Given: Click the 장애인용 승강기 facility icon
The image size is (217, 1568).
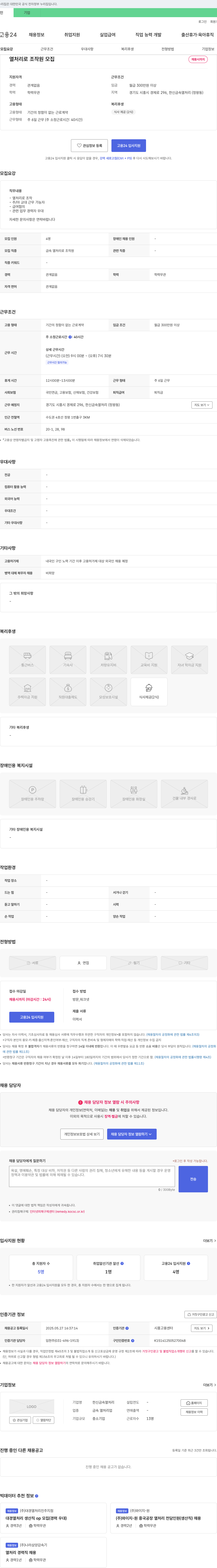Looking at the screenshot, I should (83, 794).
